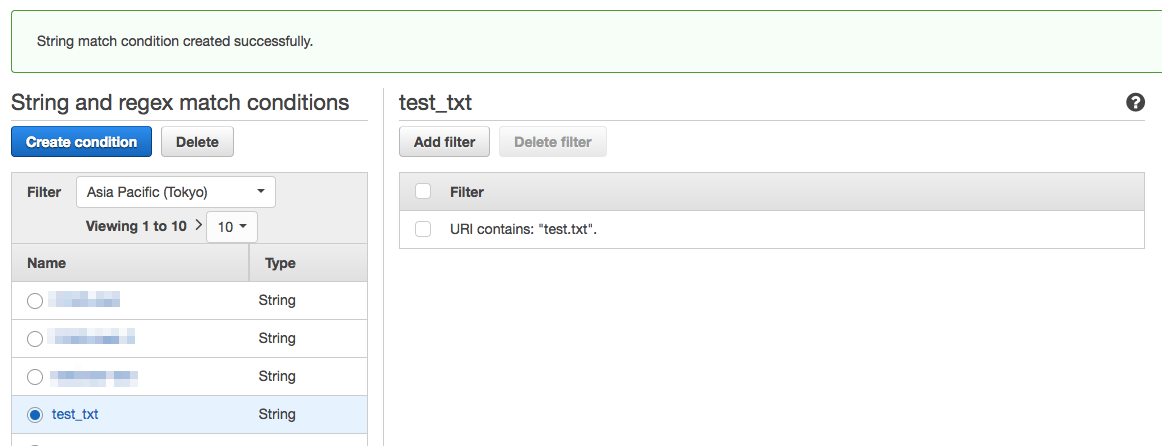Sort by the Type column header
Screen dimensions: 1162x446
[280, 263]
